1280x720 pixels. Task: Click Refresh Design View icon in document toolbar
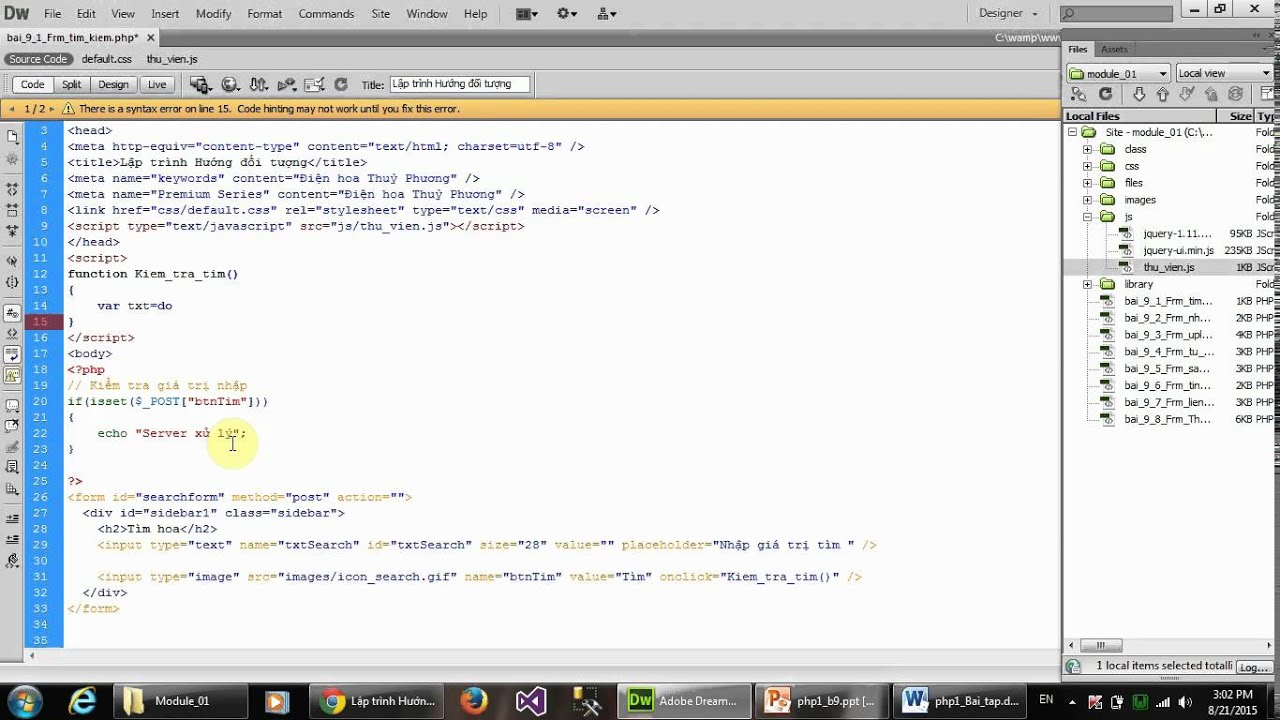click(x=340, y=85)
